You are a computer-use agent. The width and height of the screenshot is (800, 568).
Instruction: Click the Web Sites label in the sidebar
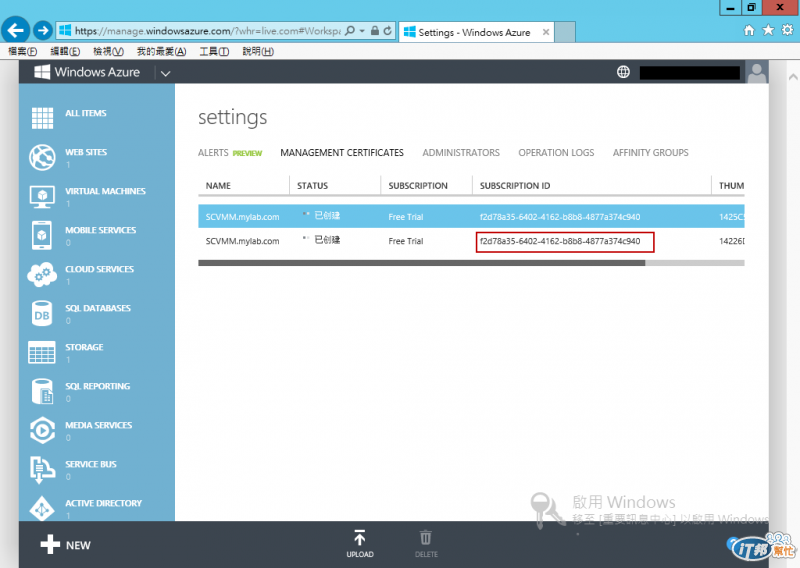tap(86, 152)
